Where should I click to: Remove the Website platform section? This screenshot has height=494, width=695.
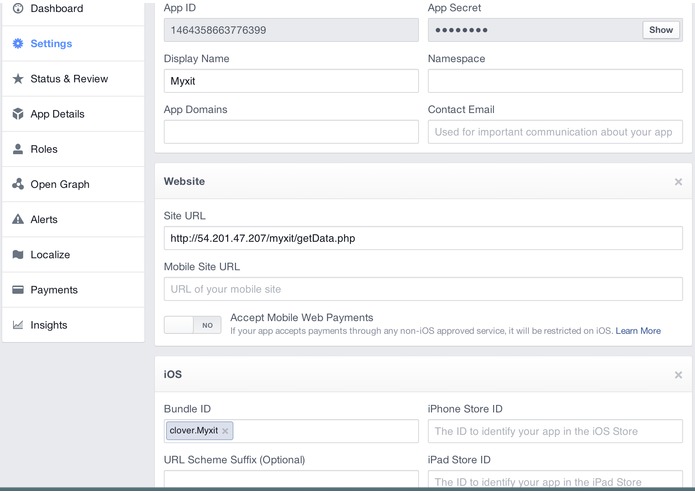click(x=678, y=182)
